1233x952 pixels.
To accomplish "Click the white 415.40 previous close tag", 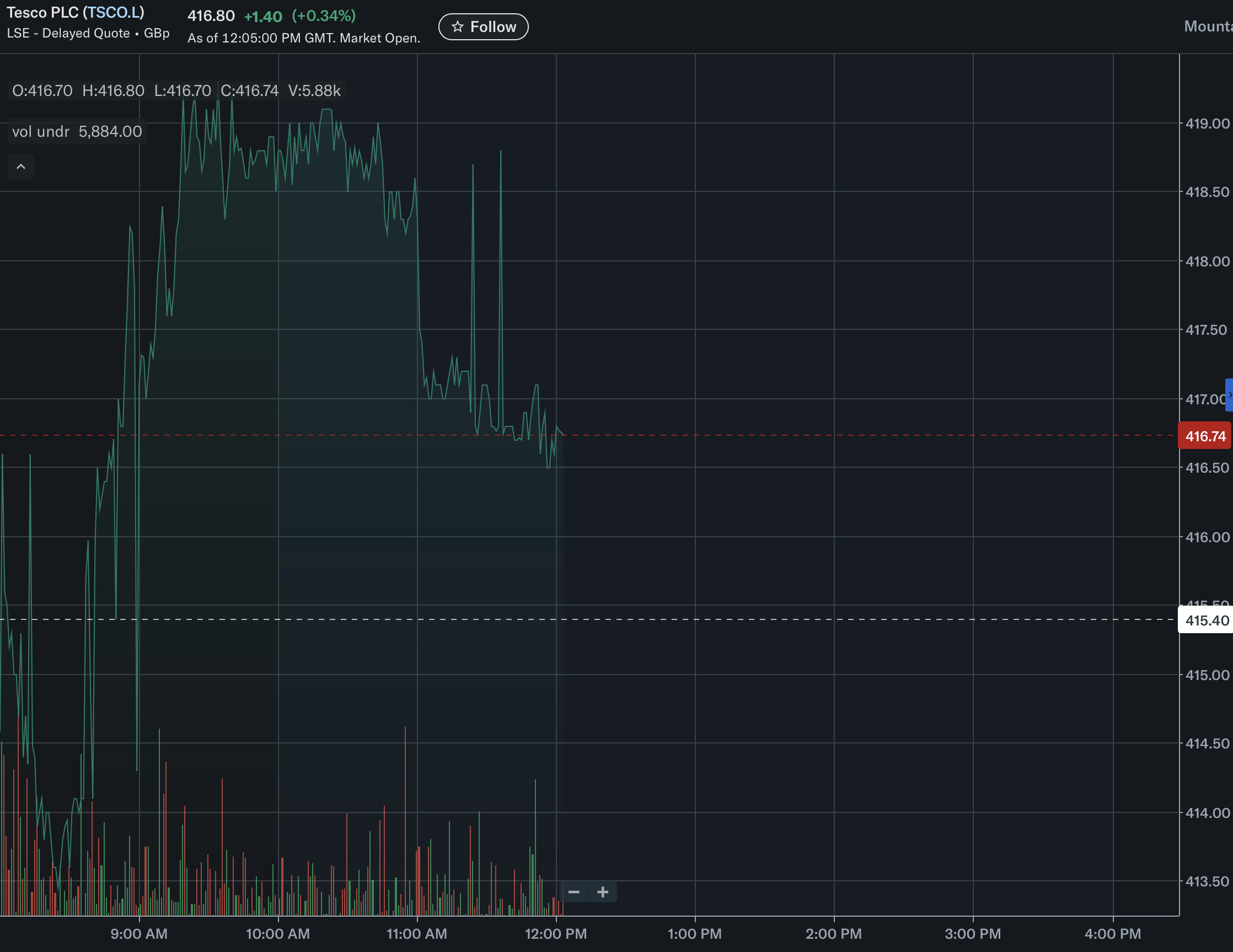I will point(1207,620).
